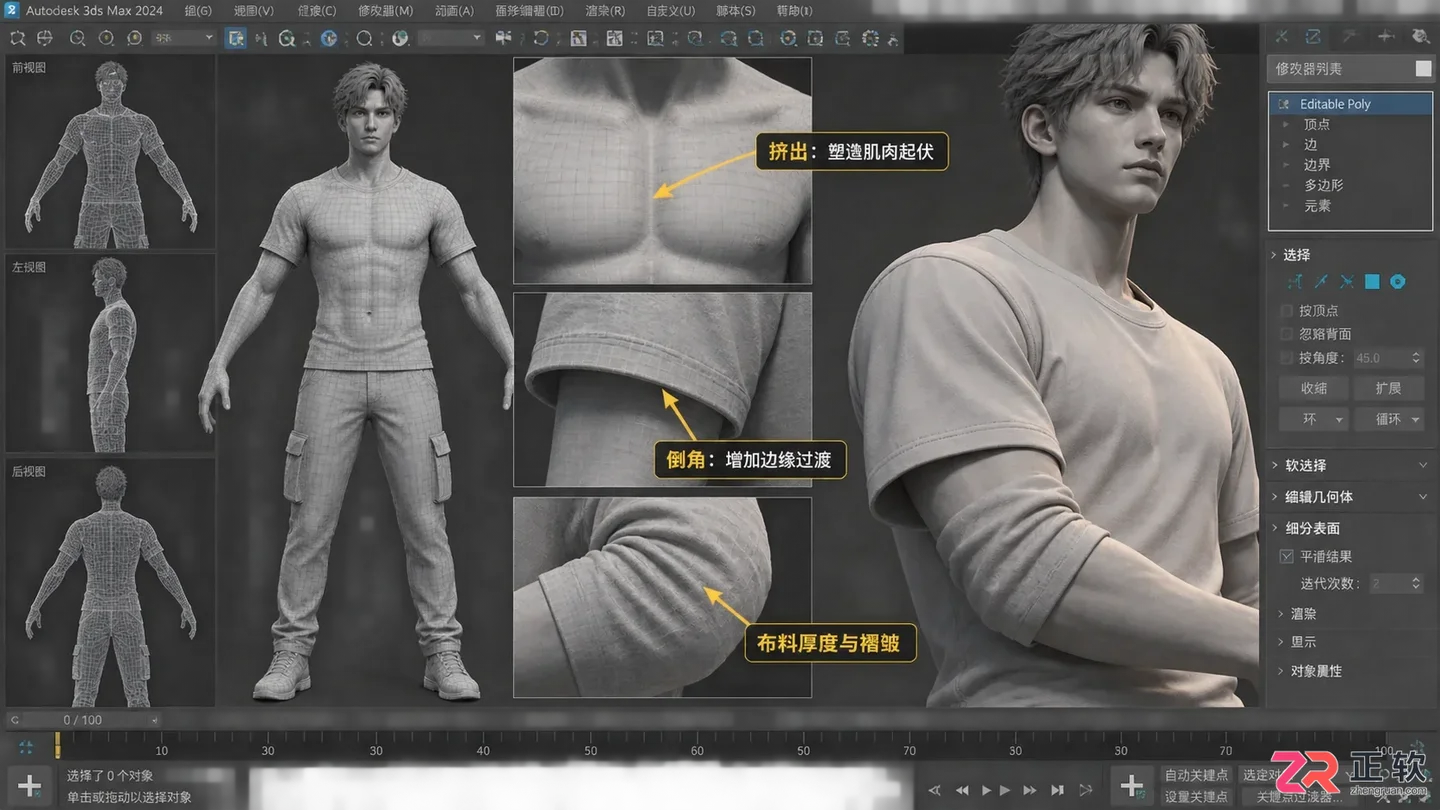Click the plus button beside 自动关键点

point(1132,786)
